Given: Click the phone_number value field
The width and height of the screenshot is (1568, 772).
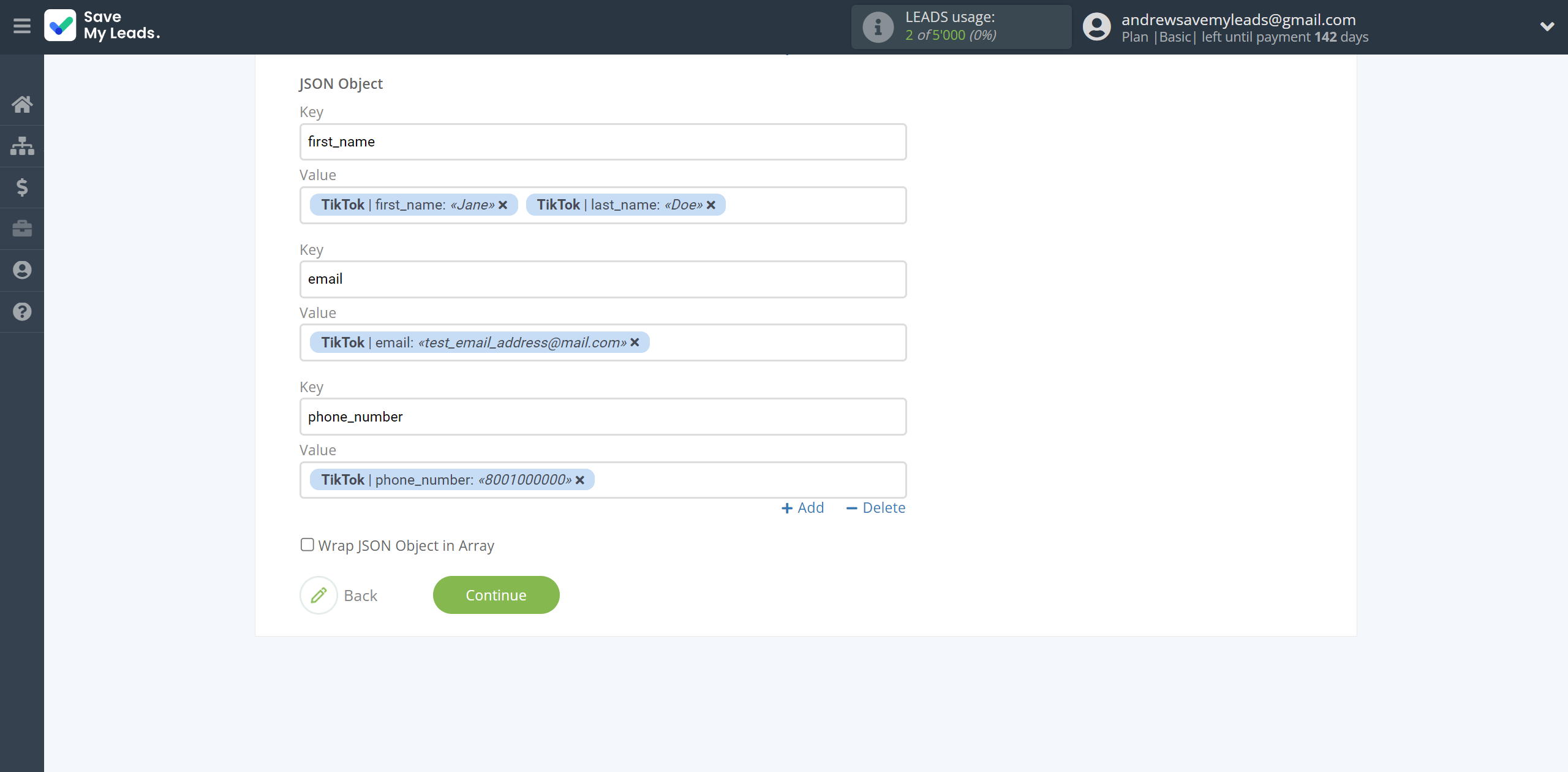Looking at the screenshot, I should coord(603,480).
